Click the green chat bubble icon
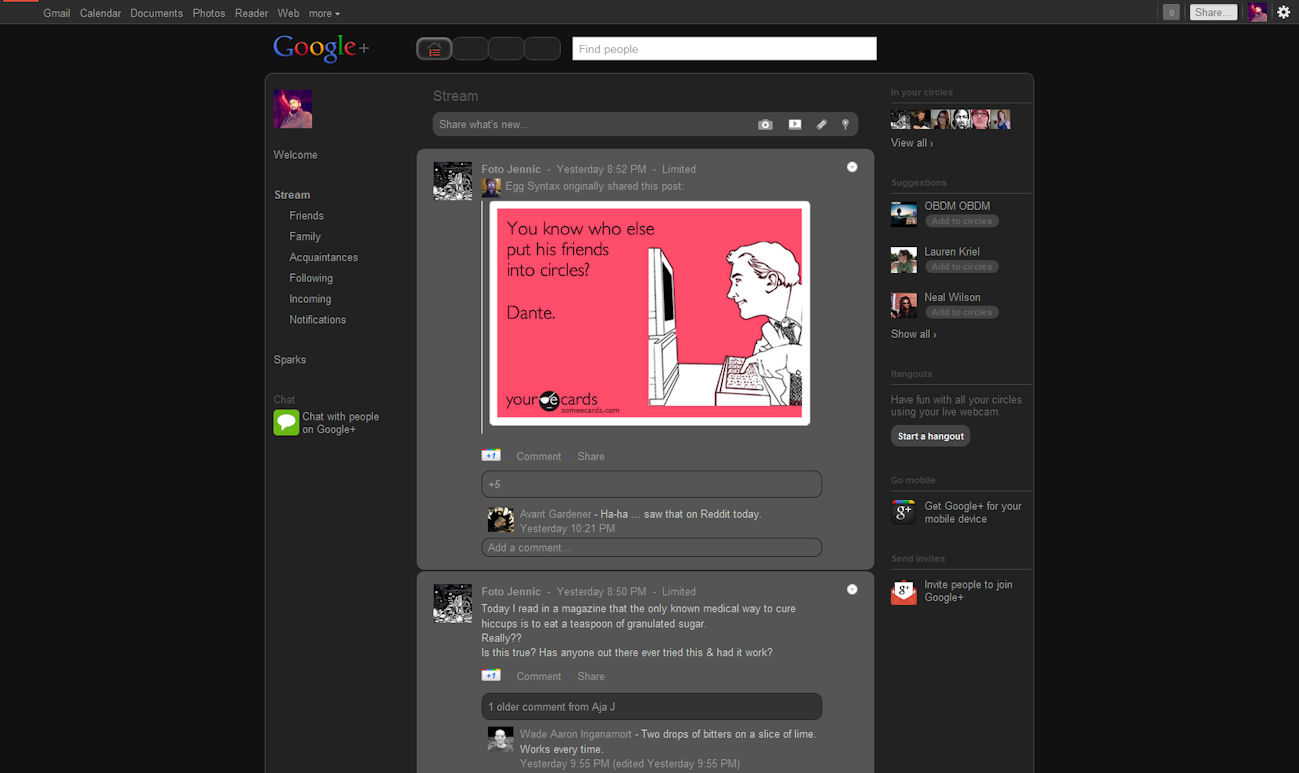 pos(286,422)
